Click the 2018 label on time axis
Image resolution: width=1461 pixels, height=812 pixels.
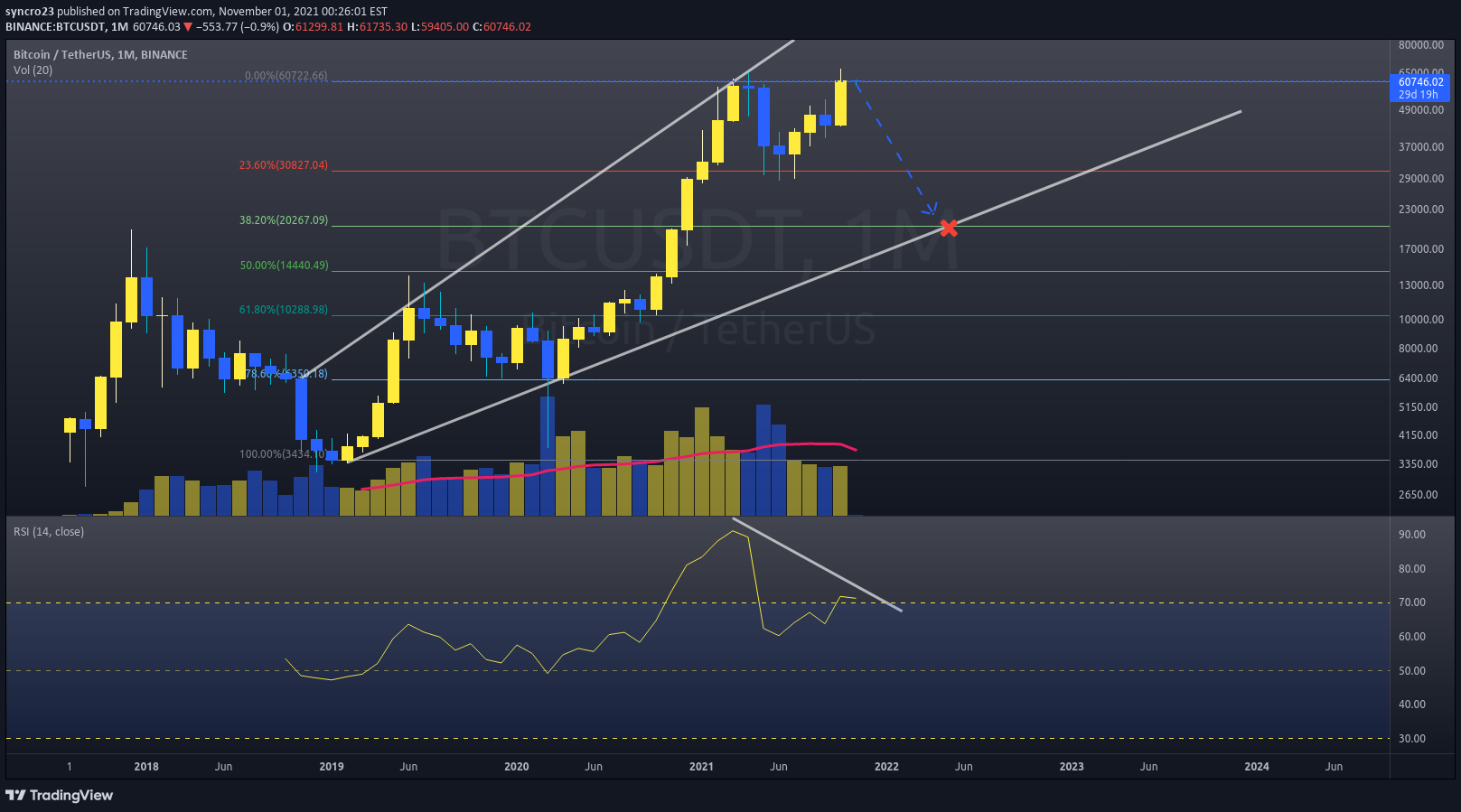[146, 767]
